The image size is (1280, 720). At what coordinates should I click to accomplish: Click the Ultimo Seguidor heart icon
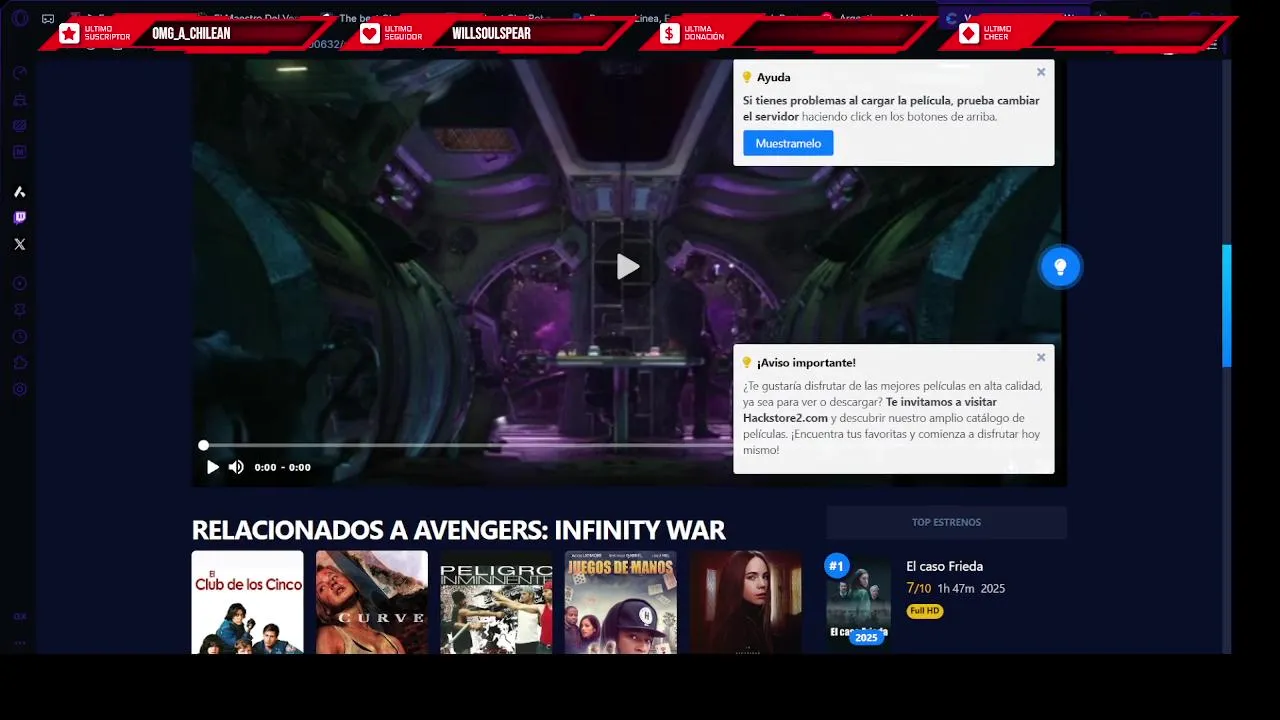click(x=370, y=34)
